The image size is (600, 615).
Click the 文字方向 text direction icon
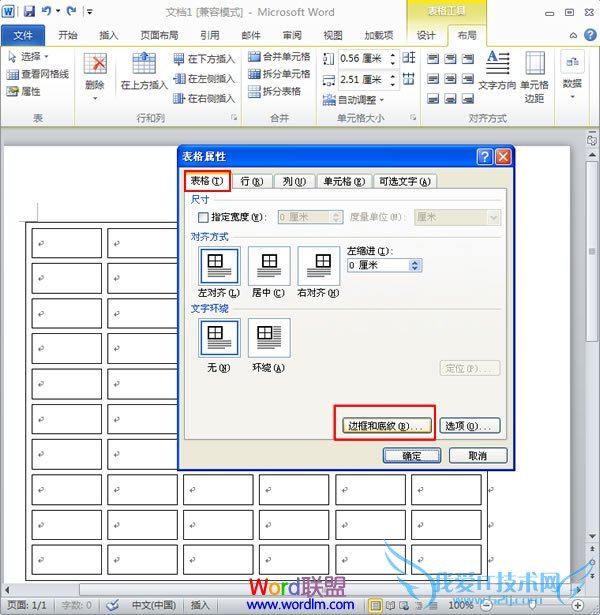coord(497,71)
